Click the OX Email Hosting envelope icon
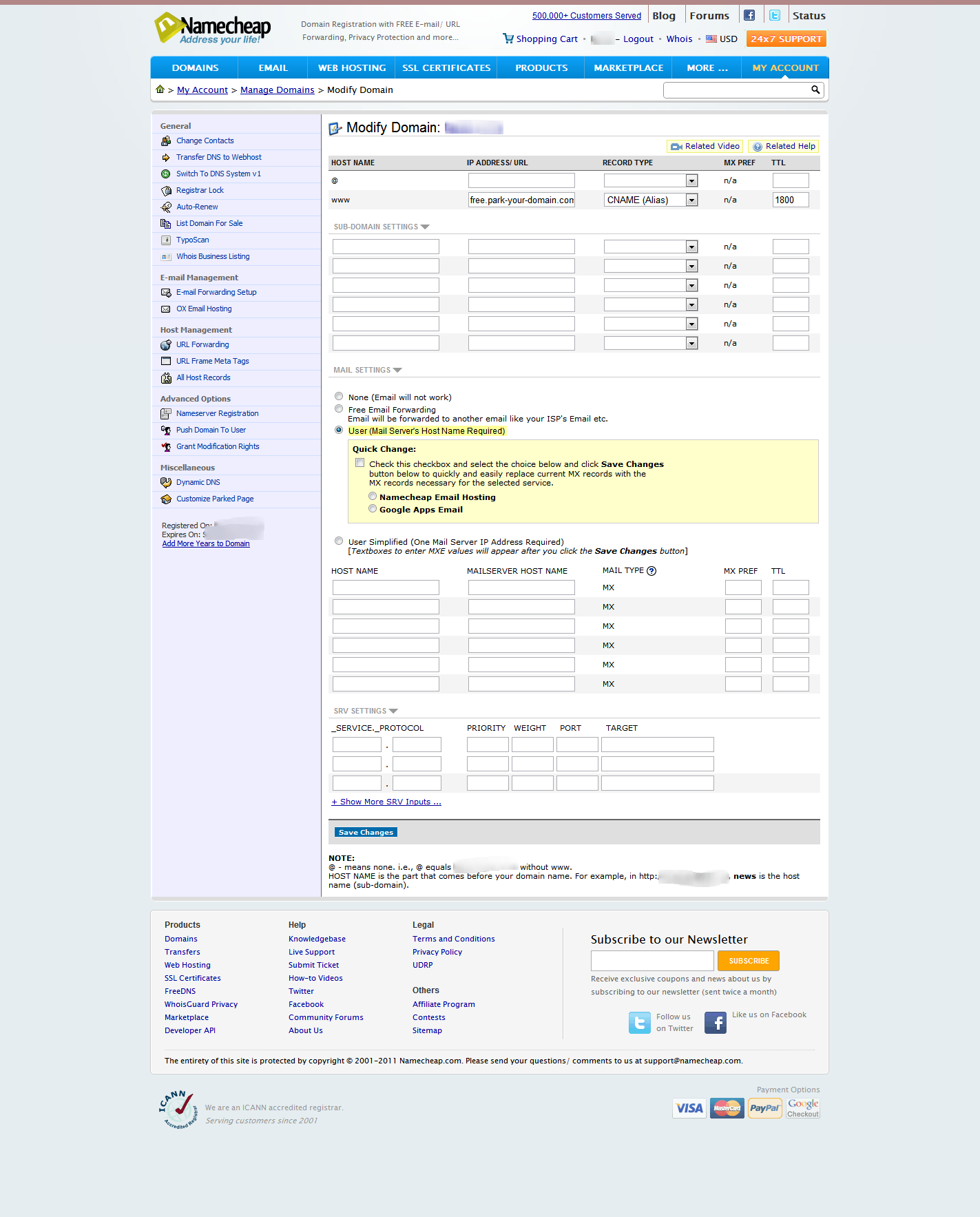980x1217 pixels. click(166, 309)
